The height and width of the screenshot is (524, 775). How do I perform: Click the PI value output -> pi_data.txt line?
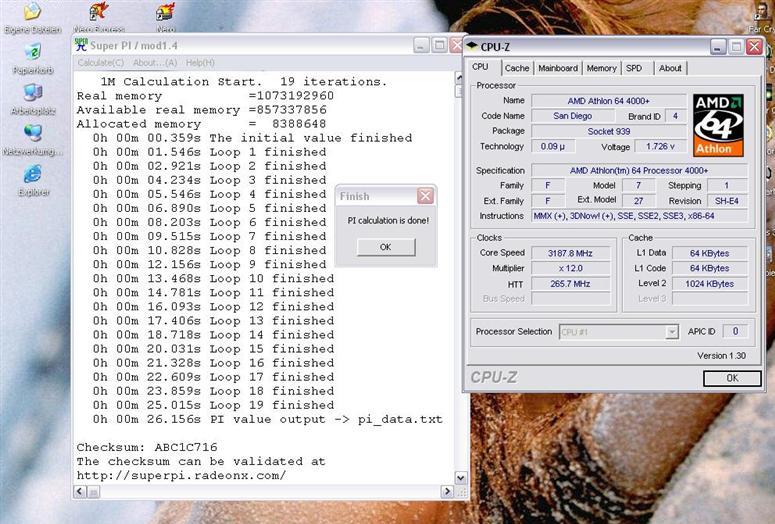pos(267,419)
